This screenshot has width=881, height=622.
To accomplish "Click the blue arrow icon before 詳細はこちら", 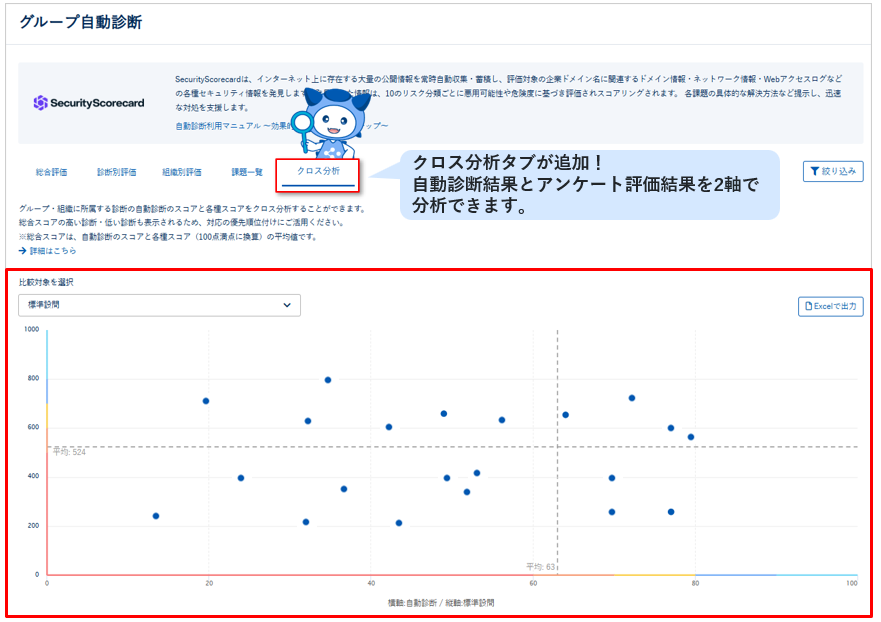I will (x=22, y=251).
